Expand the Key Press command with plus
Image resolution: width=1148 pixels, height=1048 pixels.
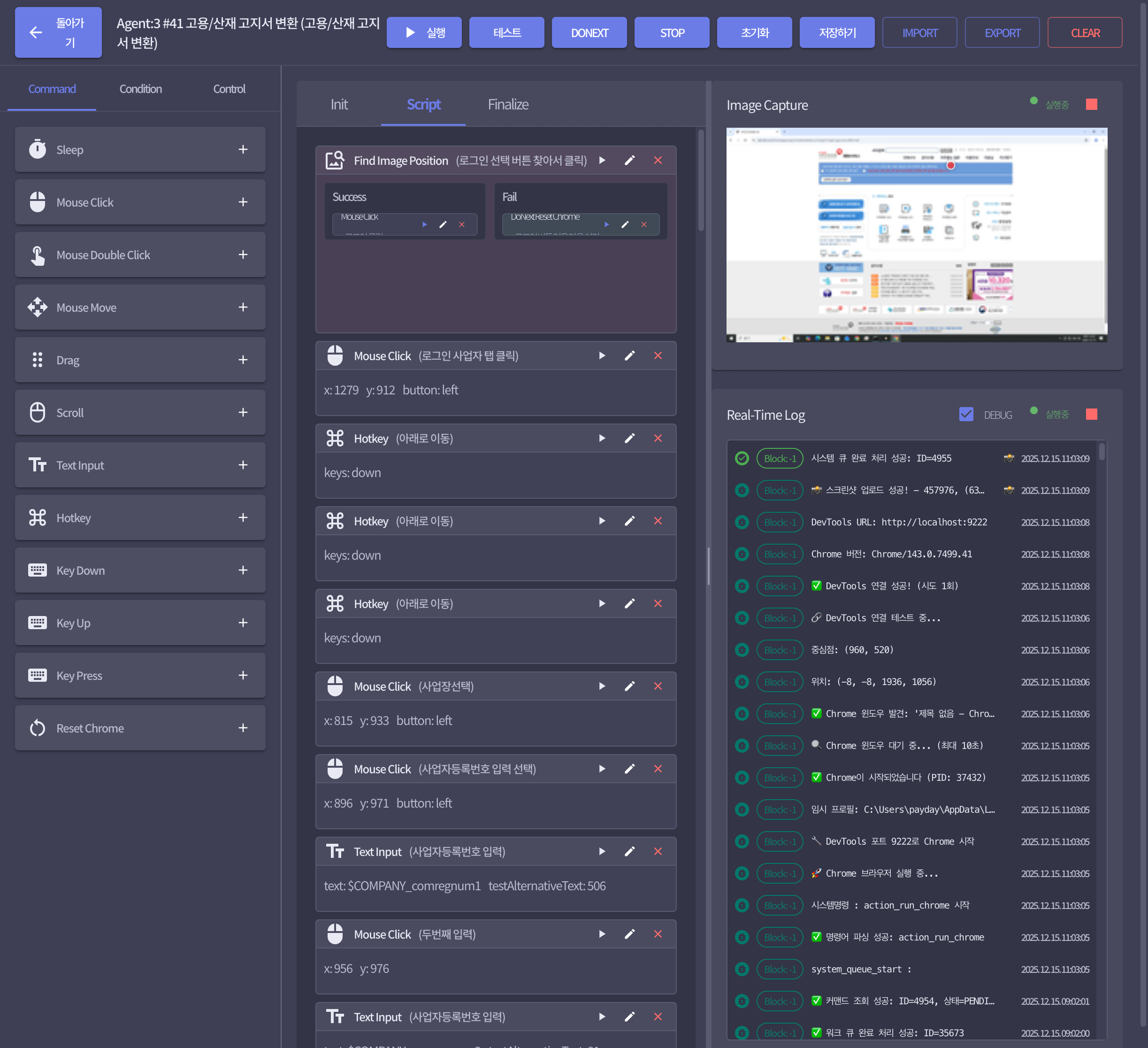pos(243,676)
